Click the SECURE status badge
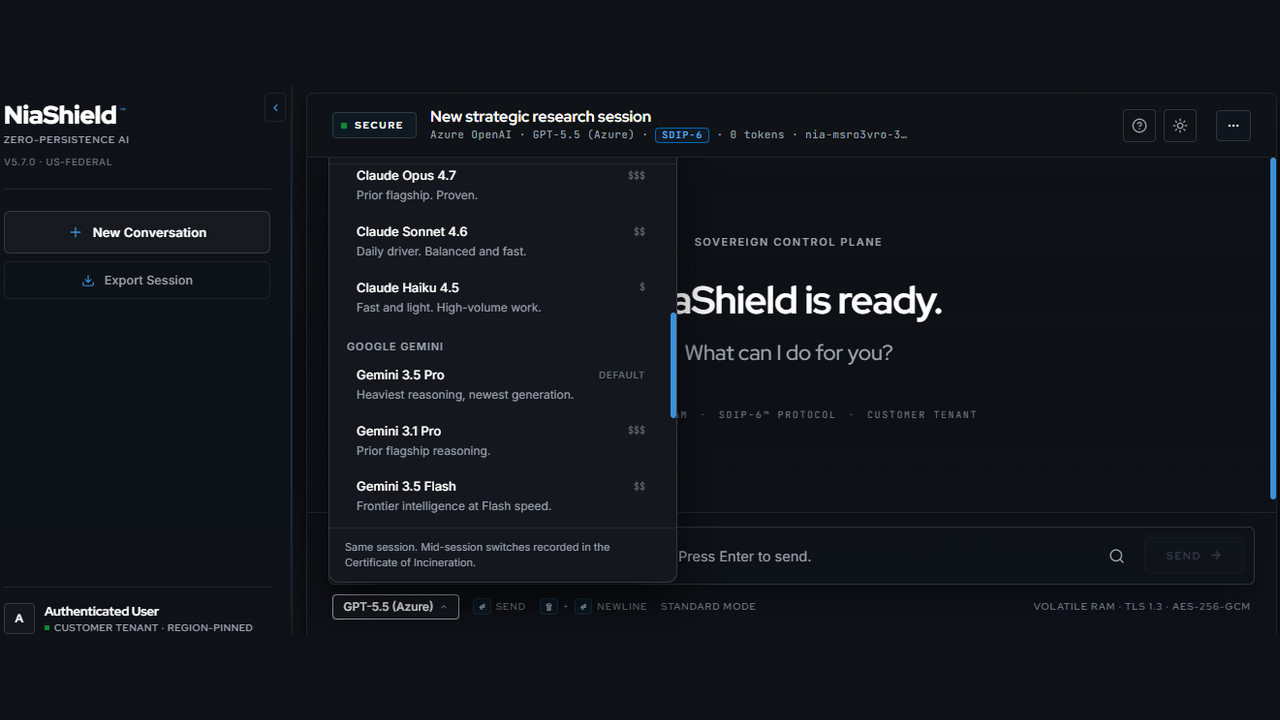 373,125
